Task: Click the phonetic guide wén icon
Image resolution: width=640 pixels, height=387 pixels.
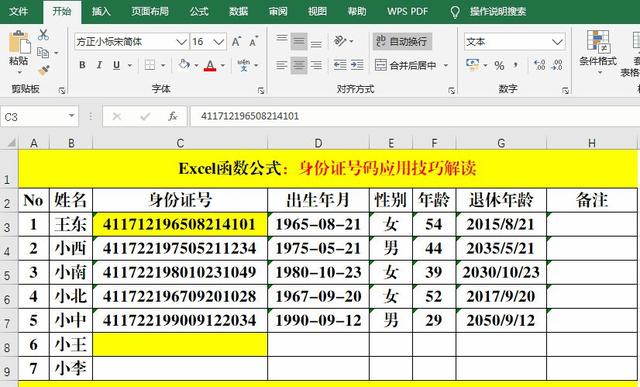Action: (x=244, y=65)
